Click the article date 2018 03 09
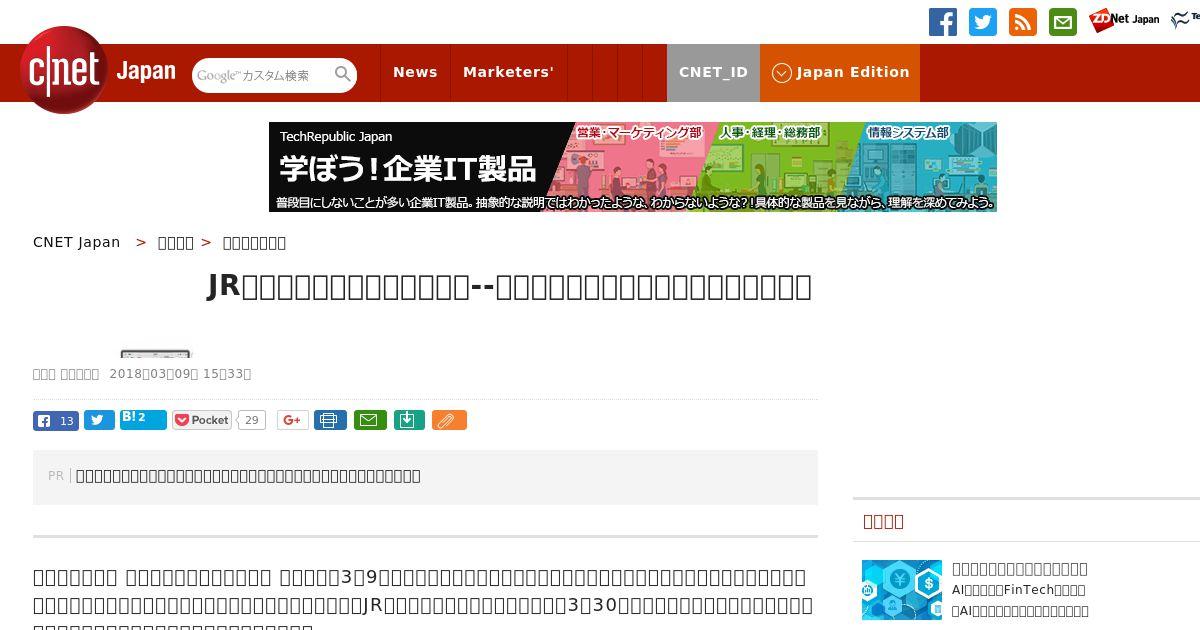Screen dimensions: 1200x630 (x=180, y=374)
